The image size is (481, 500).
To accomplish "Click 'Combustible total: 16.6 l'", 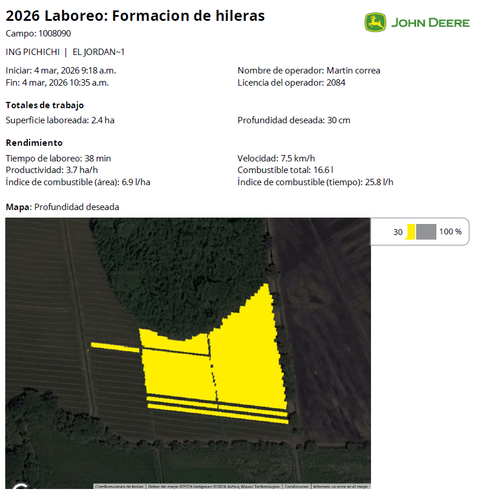I will [285, 170].
